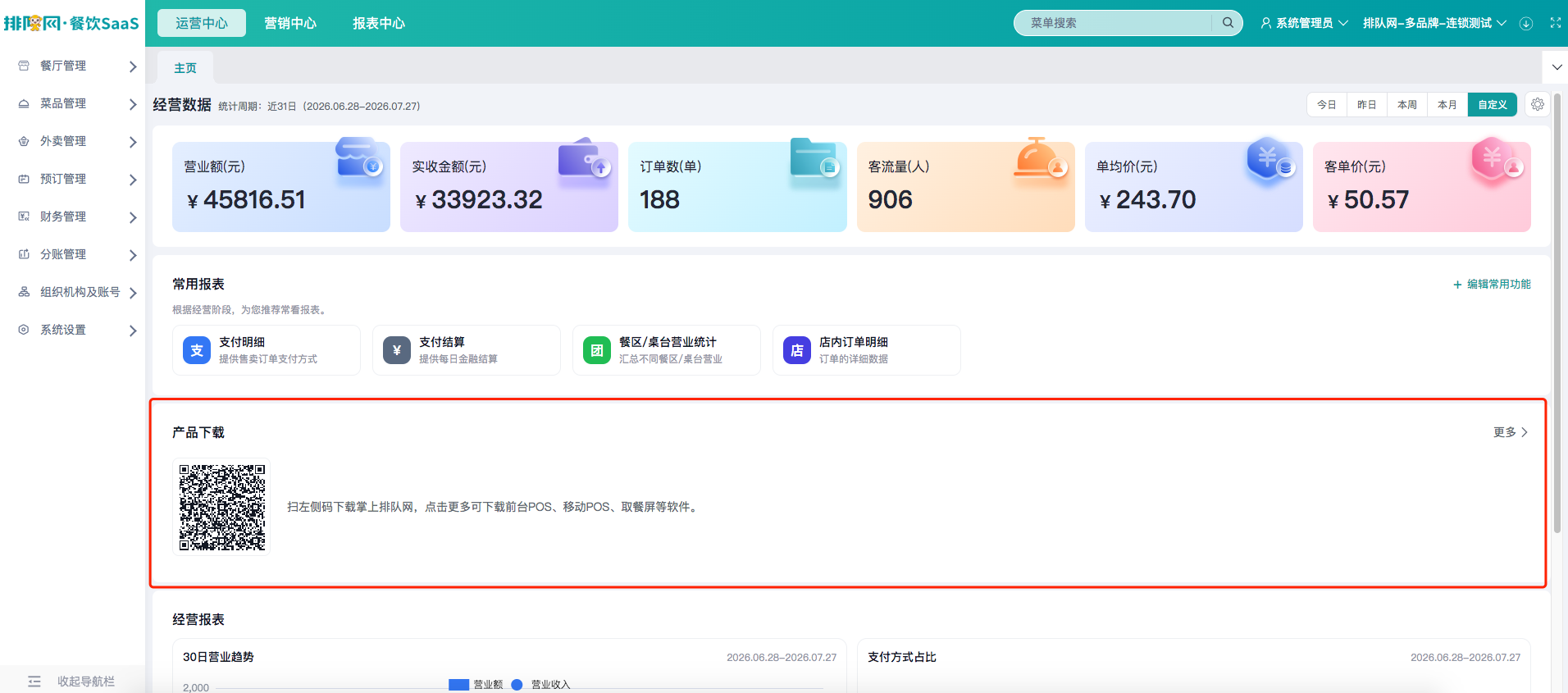Viewport: 1568px width, 693px height.
Task: Click the 188 订单数 value
Action: [660, 199]
